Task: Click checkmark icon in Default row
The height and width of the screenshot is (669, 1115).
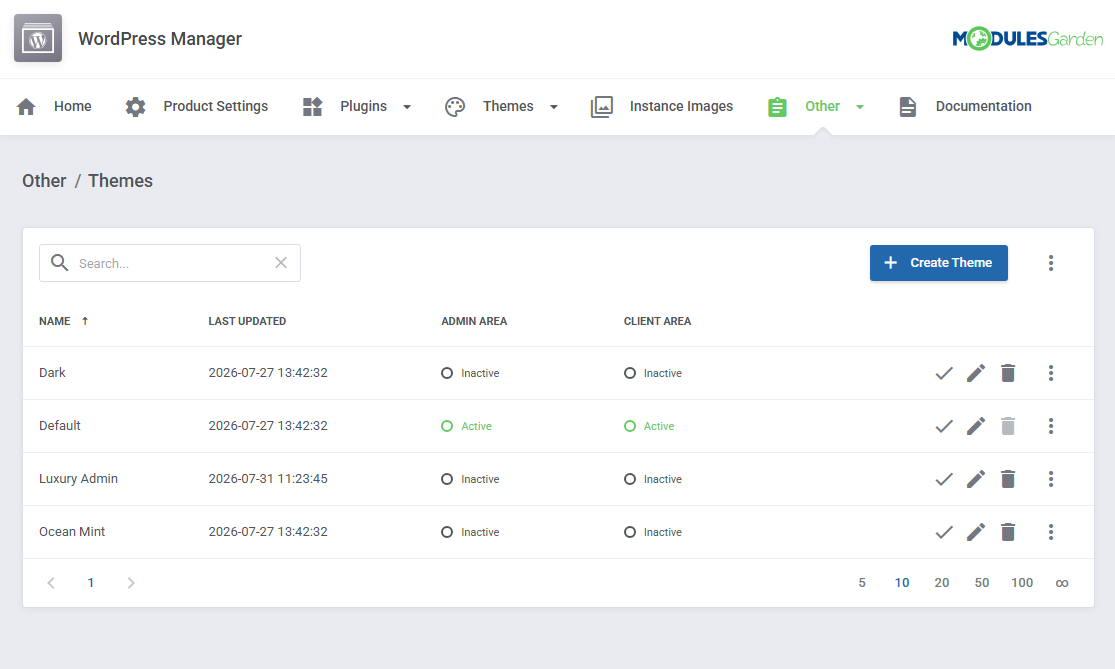Action: point(944,427)
